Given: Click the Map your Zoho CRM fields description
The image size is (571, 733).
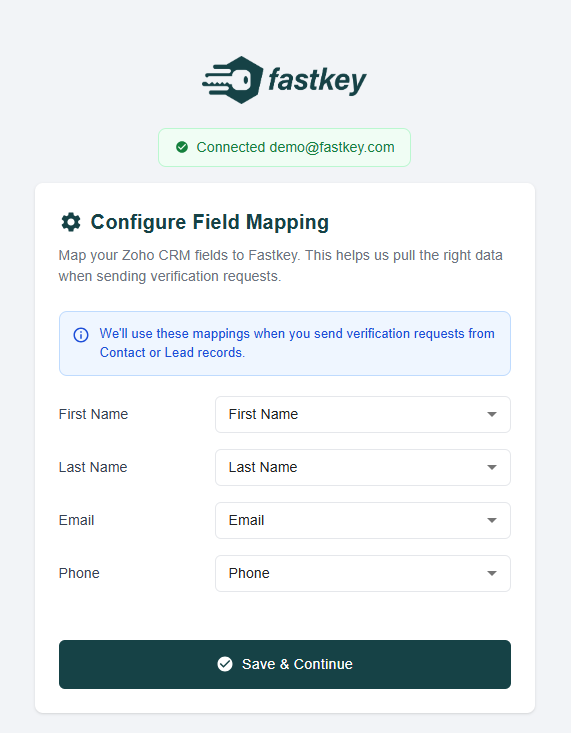Looking at the screenshot, I should tap(281, 266).
